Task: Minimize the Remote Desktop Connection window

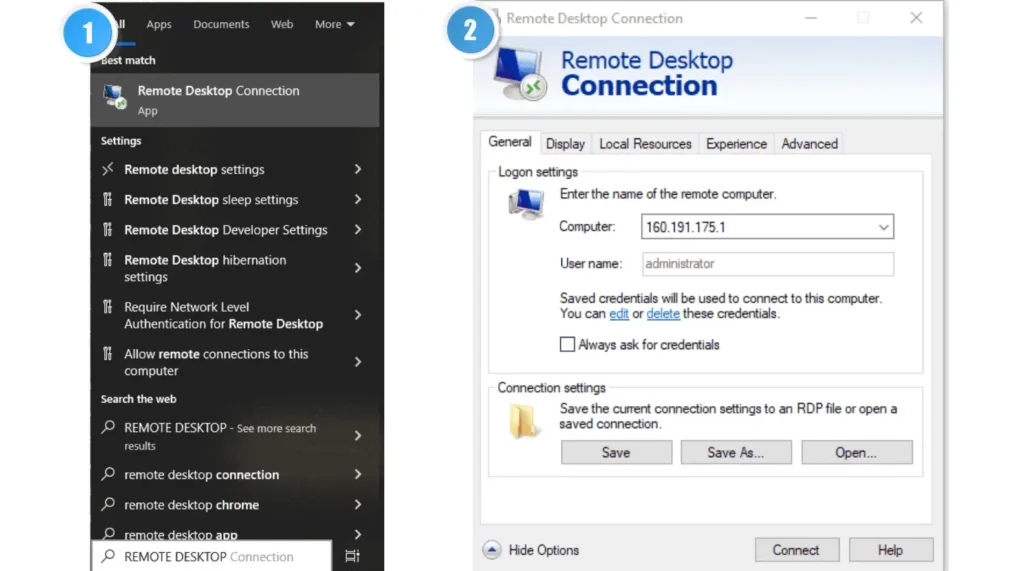Action: (x=810, y=18)
